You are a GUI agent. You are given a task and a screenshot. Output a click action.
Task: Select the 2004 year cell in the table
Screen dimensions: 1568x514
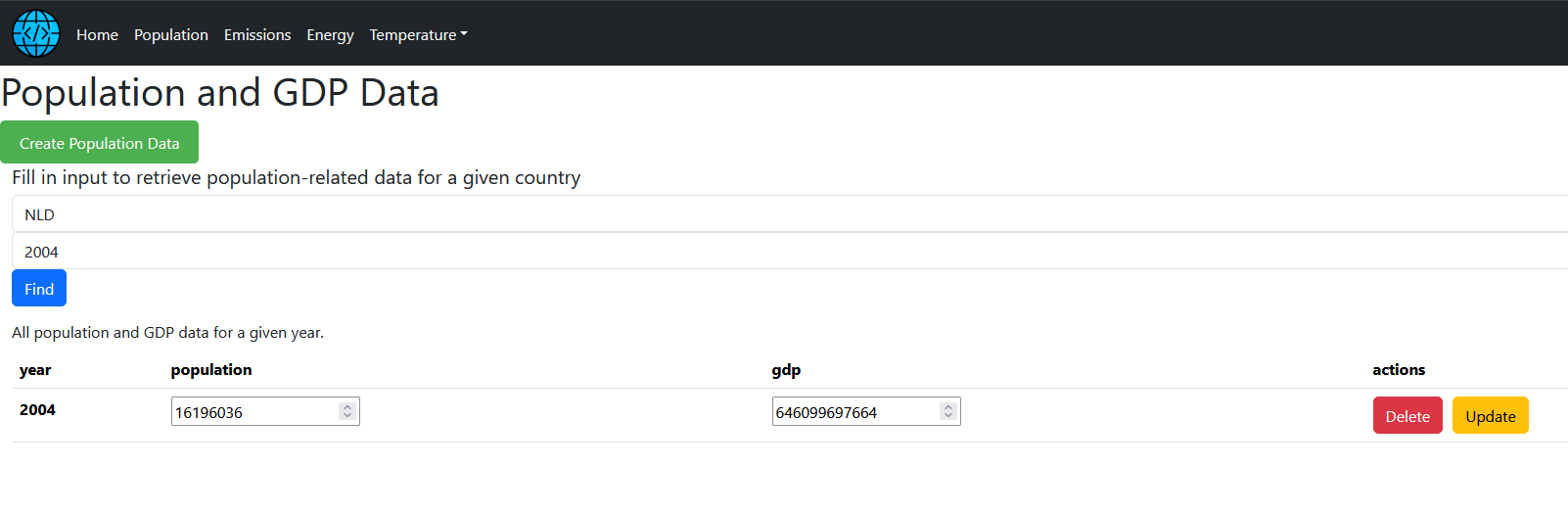point(37,410)
